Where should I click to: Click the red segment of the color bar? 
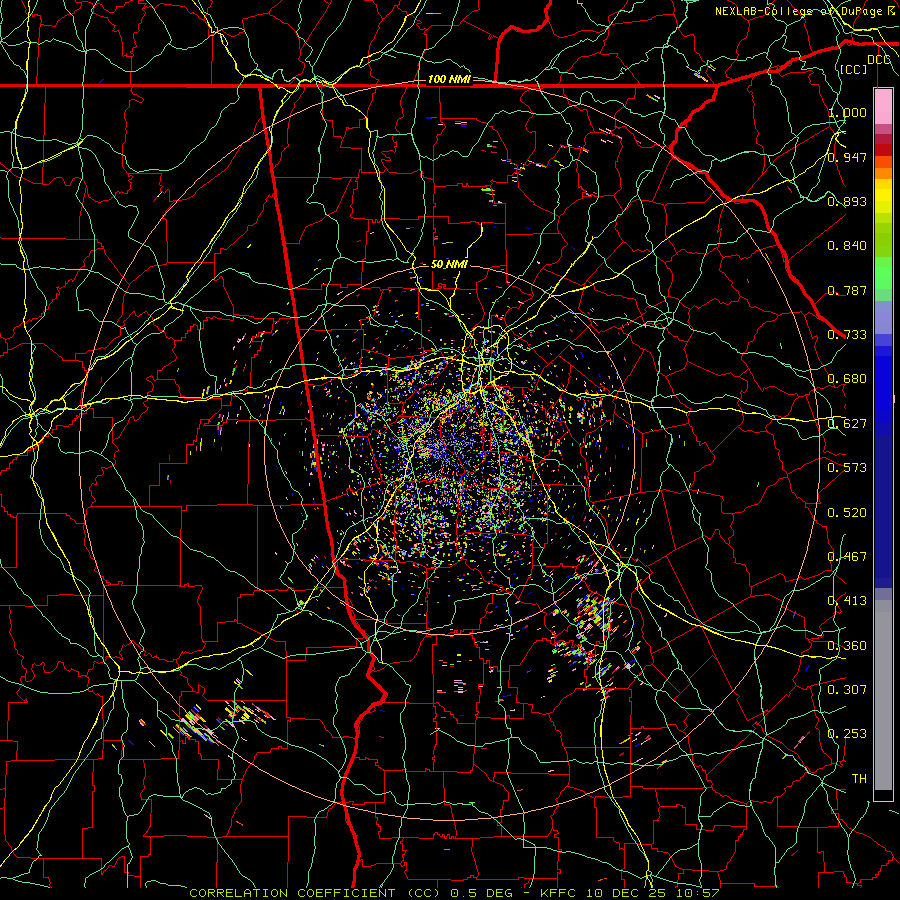883,150
